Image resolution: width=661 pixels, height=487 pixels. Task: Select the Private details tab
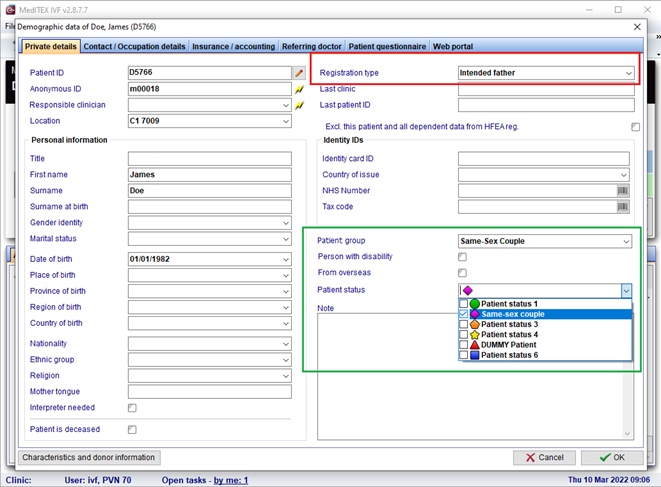[x=51, y=46]
